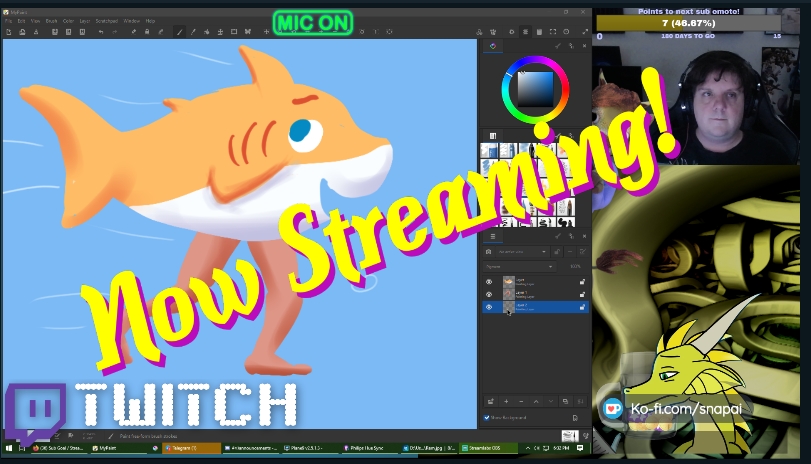The width and height of the screenshot is (811, 464).
Task: Remove the layer with the minus button
Action: click(x=521, y=401)
